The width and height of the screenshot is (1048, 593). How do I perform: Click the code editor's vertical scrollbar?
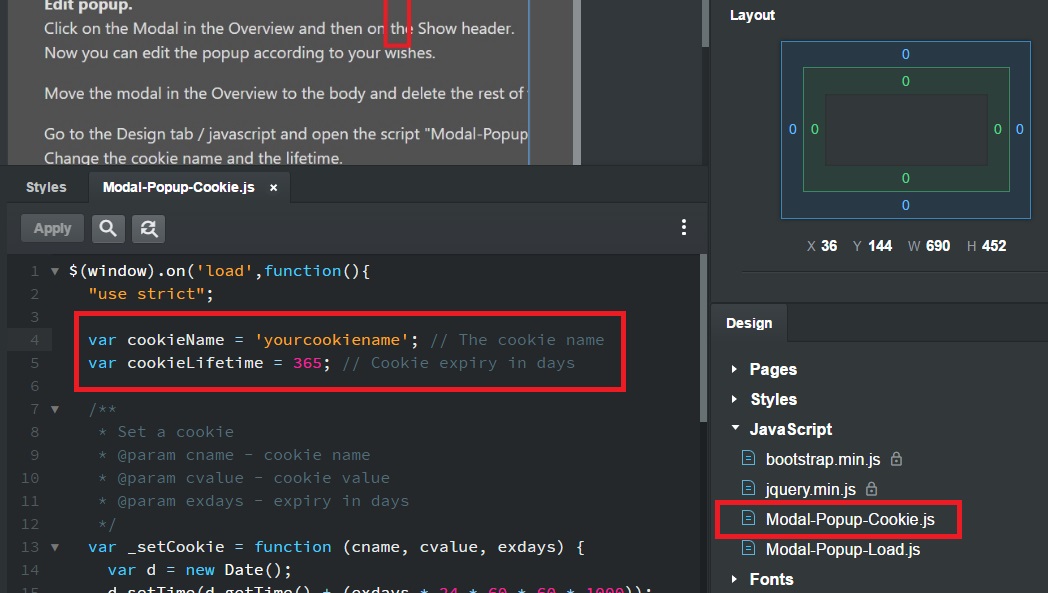coord(702,338)
